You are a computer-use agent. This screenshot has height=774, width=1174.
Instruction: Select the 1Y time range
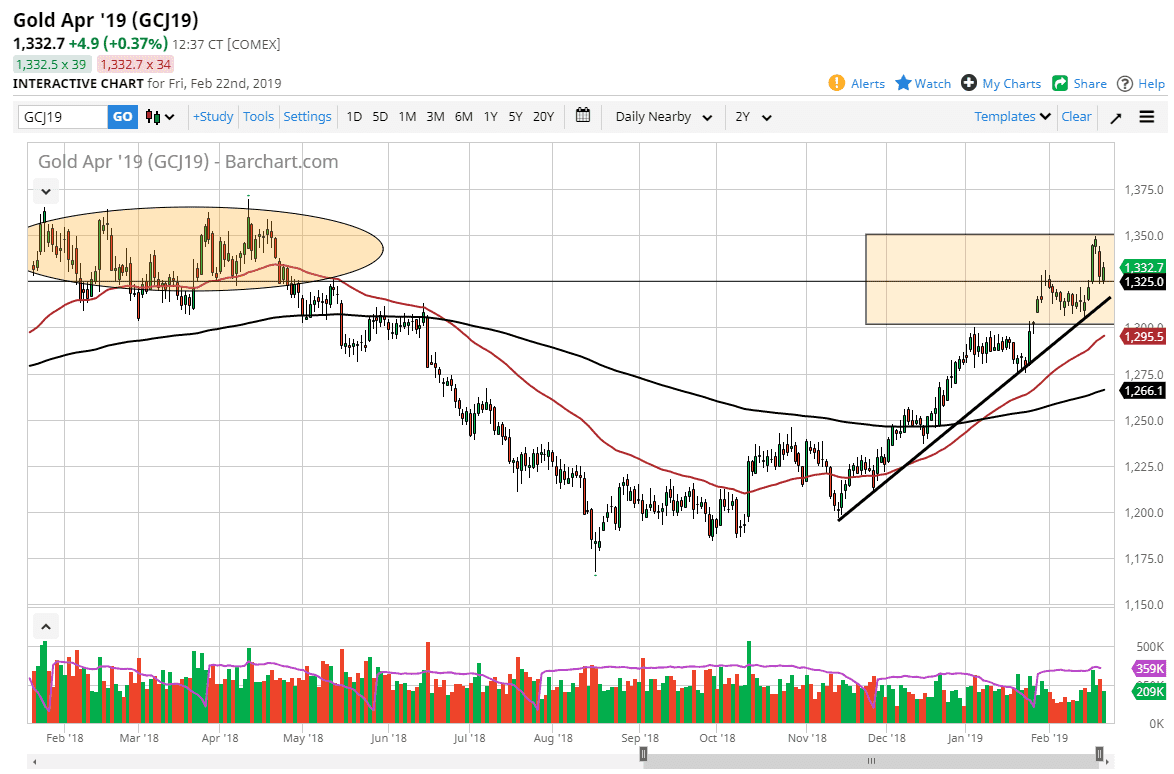(490, 117)
